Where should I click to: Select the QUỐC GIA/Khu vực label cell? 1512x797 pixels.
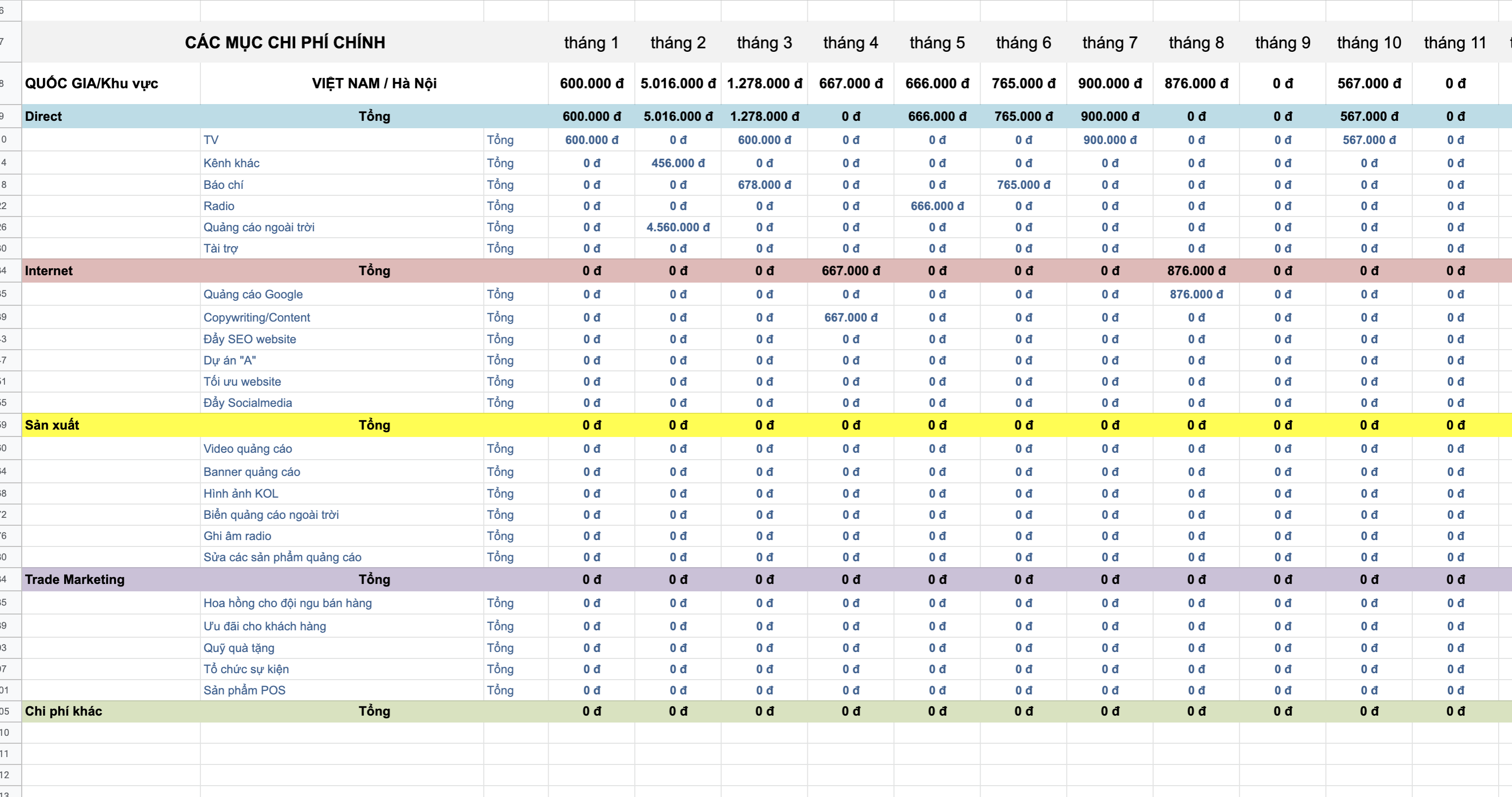pos(92,83)
